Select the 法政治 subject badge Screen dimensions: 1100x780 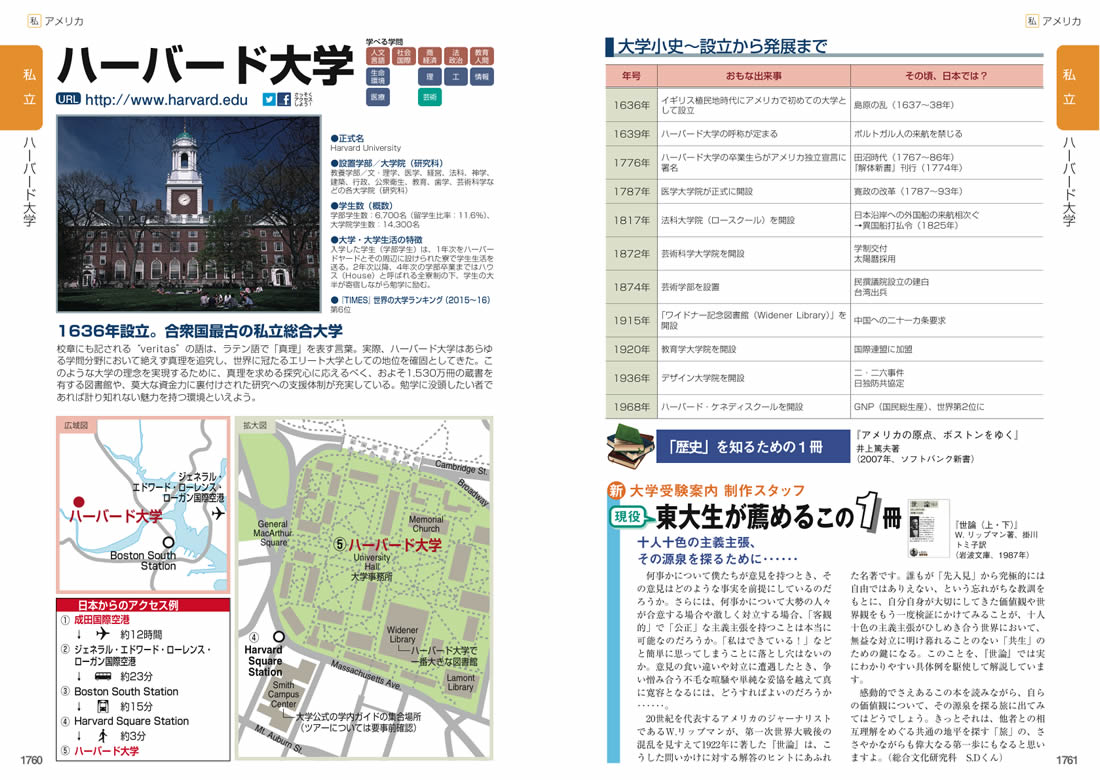pyautogui.click(x=455, y=56)
